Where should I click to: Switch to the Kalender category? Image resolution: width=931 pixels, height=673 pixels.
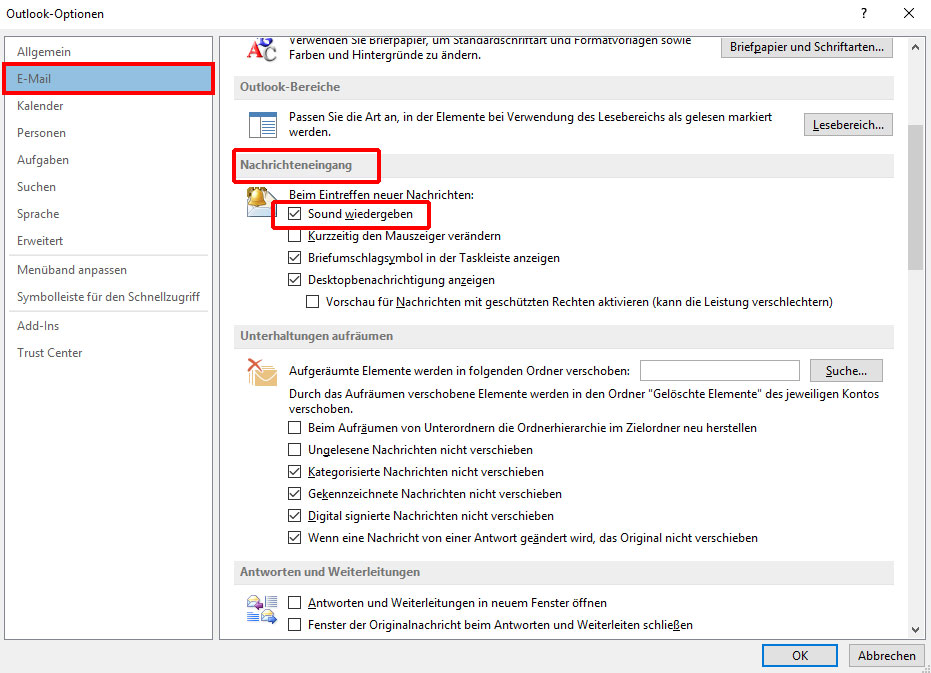(x=109, y=106)
